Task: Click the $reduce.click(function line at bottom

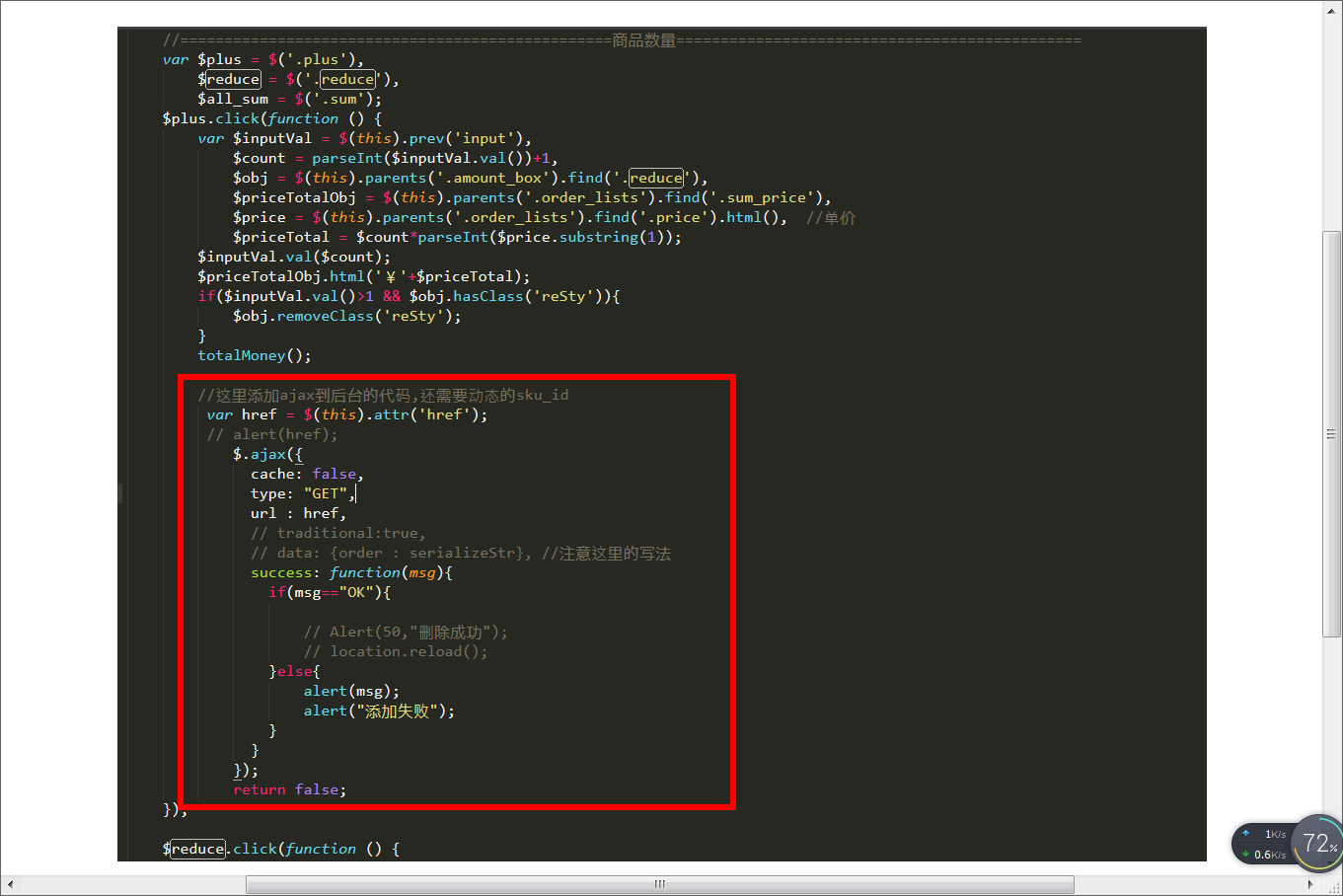Action: [257, 849]
